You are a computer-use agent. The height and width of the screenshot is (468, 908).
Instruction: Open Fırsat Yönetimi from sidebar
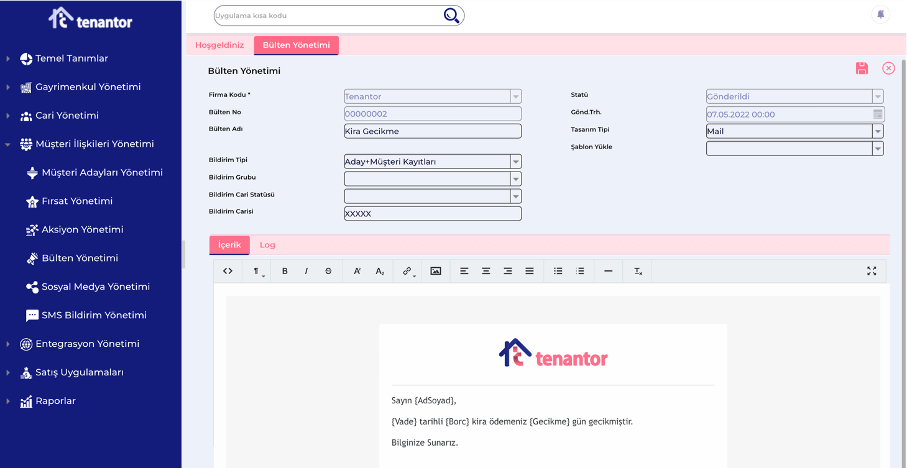(76, 201)
